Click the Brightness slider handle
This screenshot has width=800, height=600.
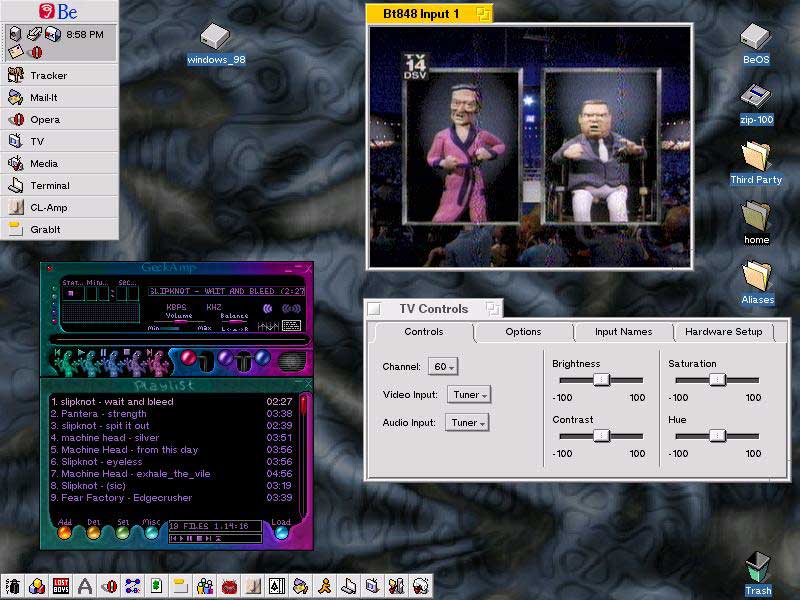point(602,380)
